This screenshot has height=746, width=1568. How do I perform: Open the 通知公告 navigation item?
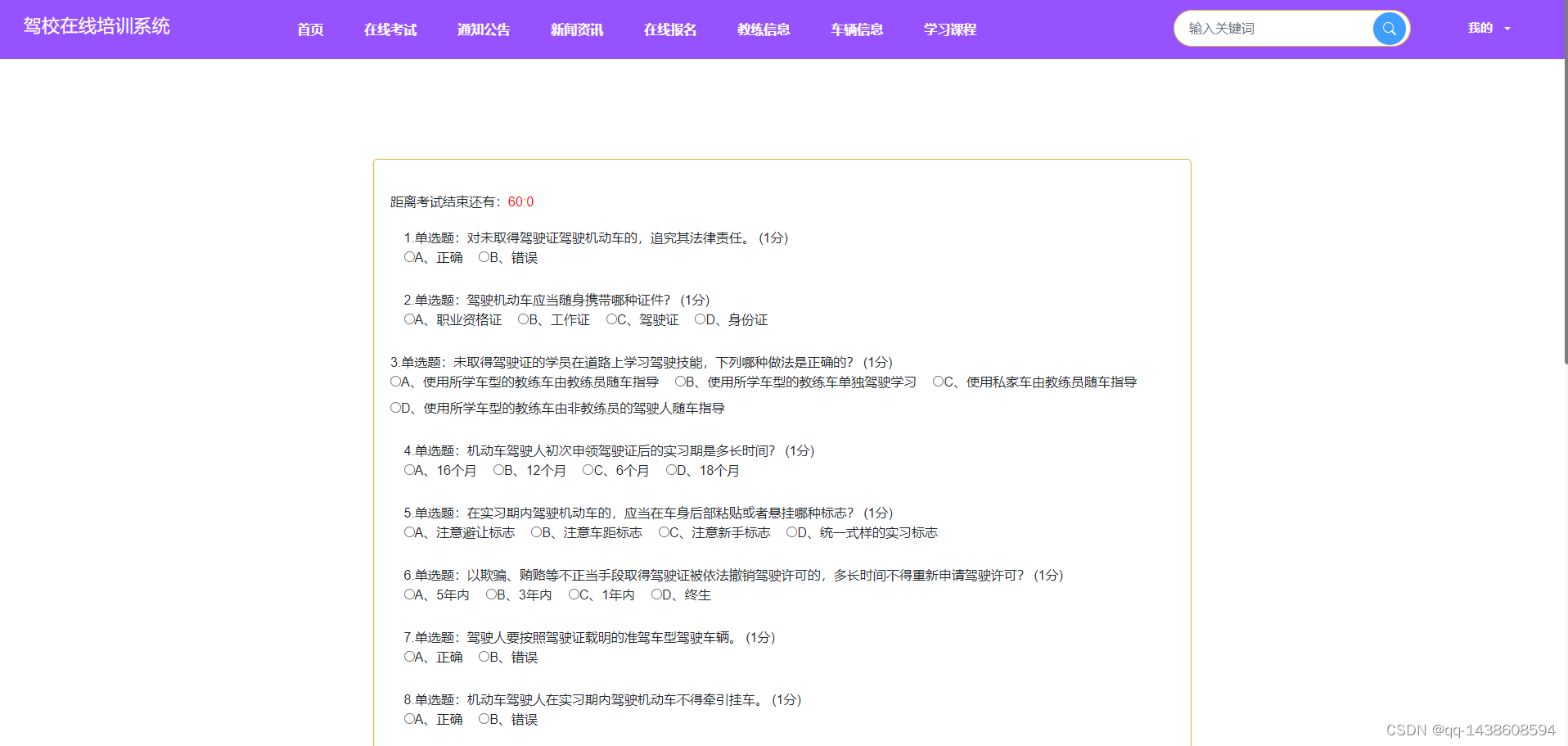[484, 29]
